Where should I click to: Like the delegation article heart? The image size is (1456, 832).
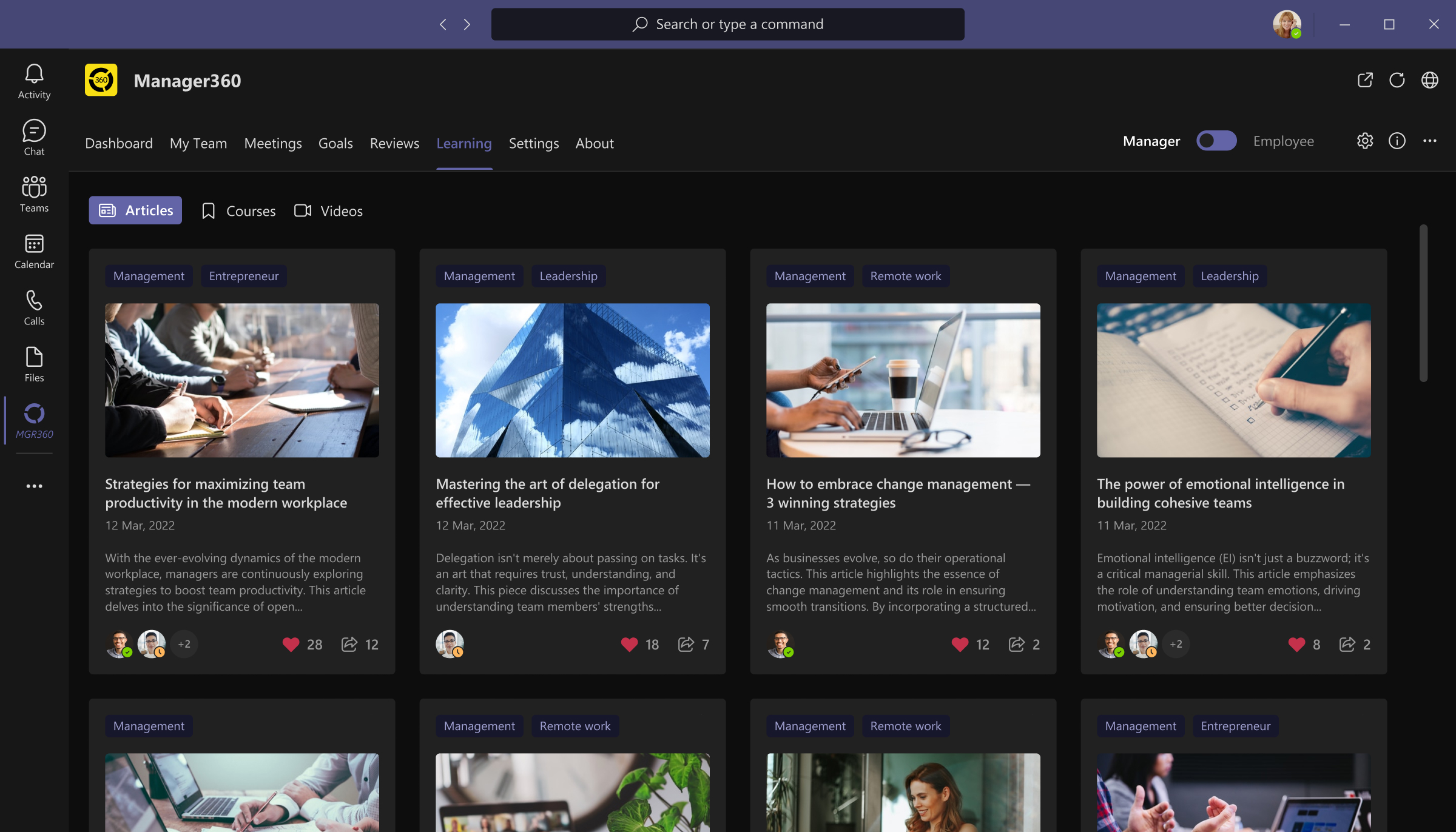(630, 644)
